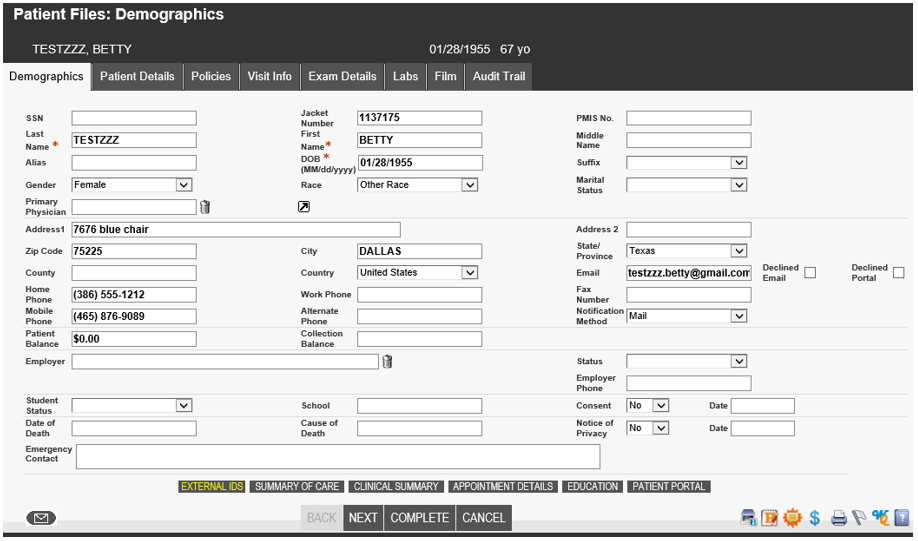Open the Notice of Privacy dropdown
918x541 pixels.
click(x=648, y=428)
